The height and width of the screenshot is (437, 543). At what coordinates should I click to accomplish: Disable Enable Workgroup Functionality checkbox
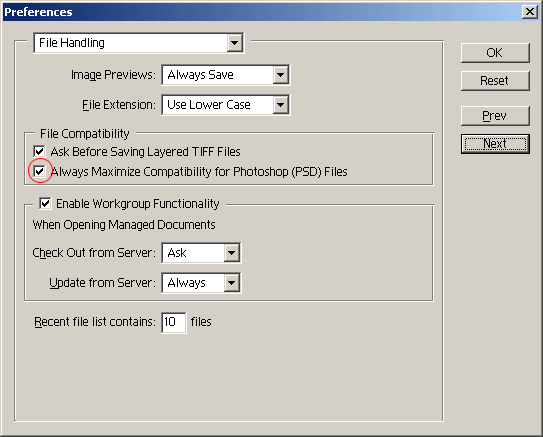tap(45, 203)
